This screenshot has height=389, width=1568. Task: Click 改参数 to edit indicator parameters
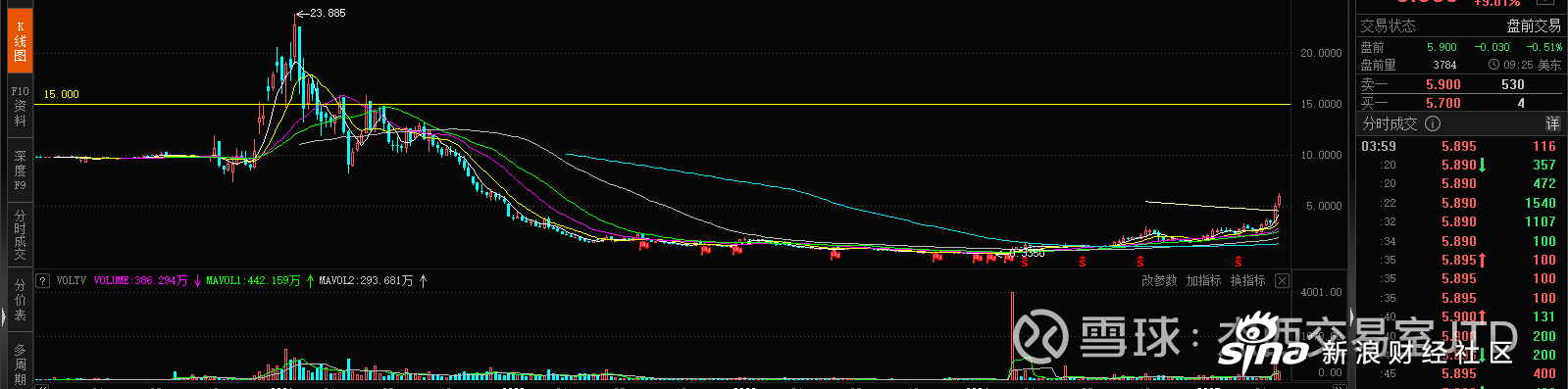[1159, 281]
